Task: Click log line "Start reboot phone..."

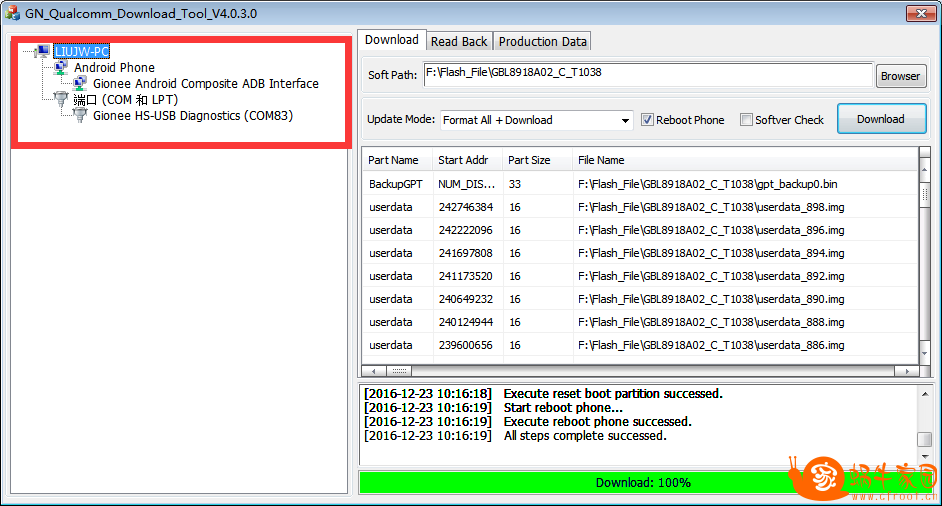Action: coord(563,408)
